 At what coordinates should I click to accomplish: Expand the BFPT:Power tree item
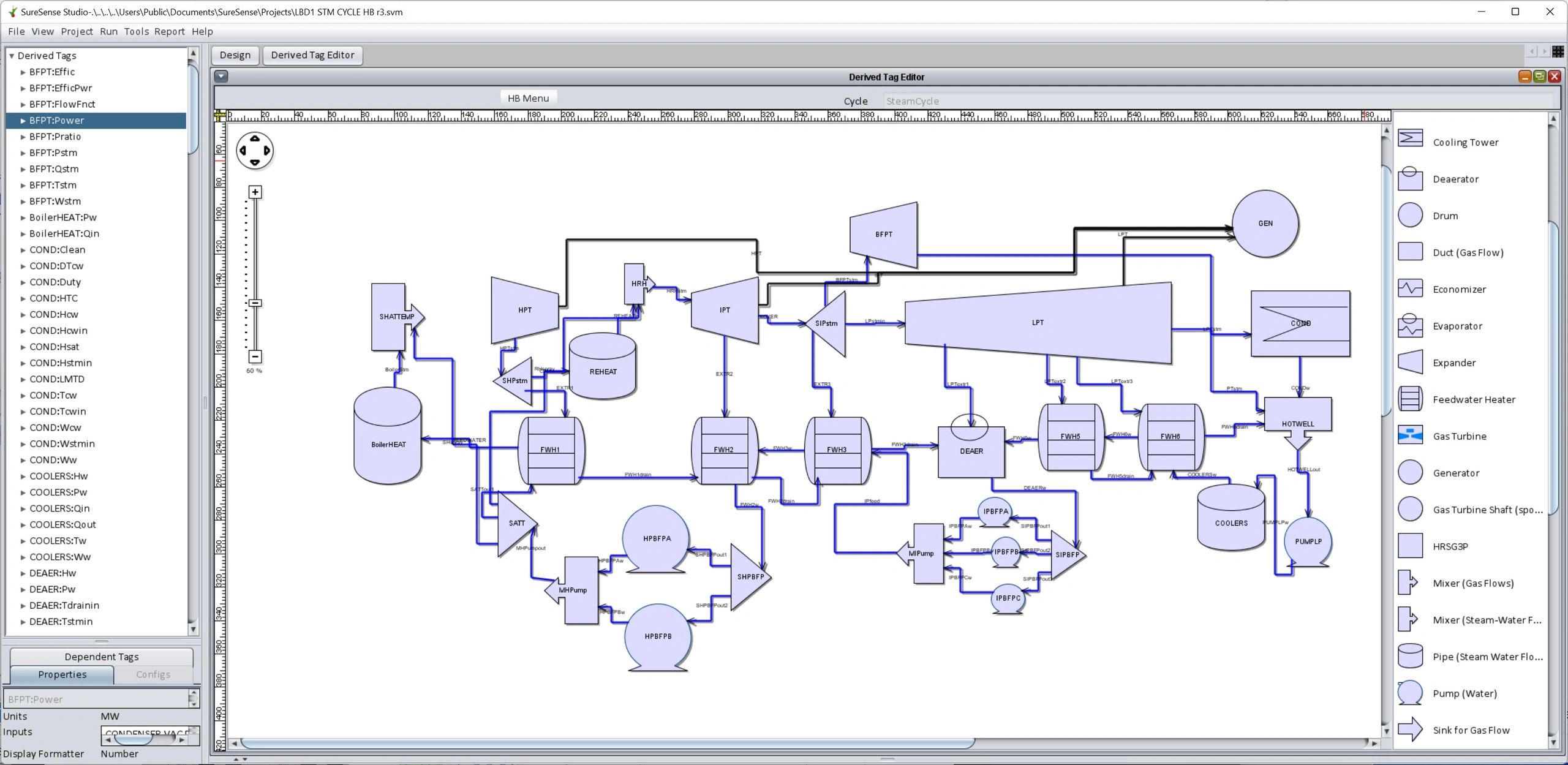coord(21,120)
